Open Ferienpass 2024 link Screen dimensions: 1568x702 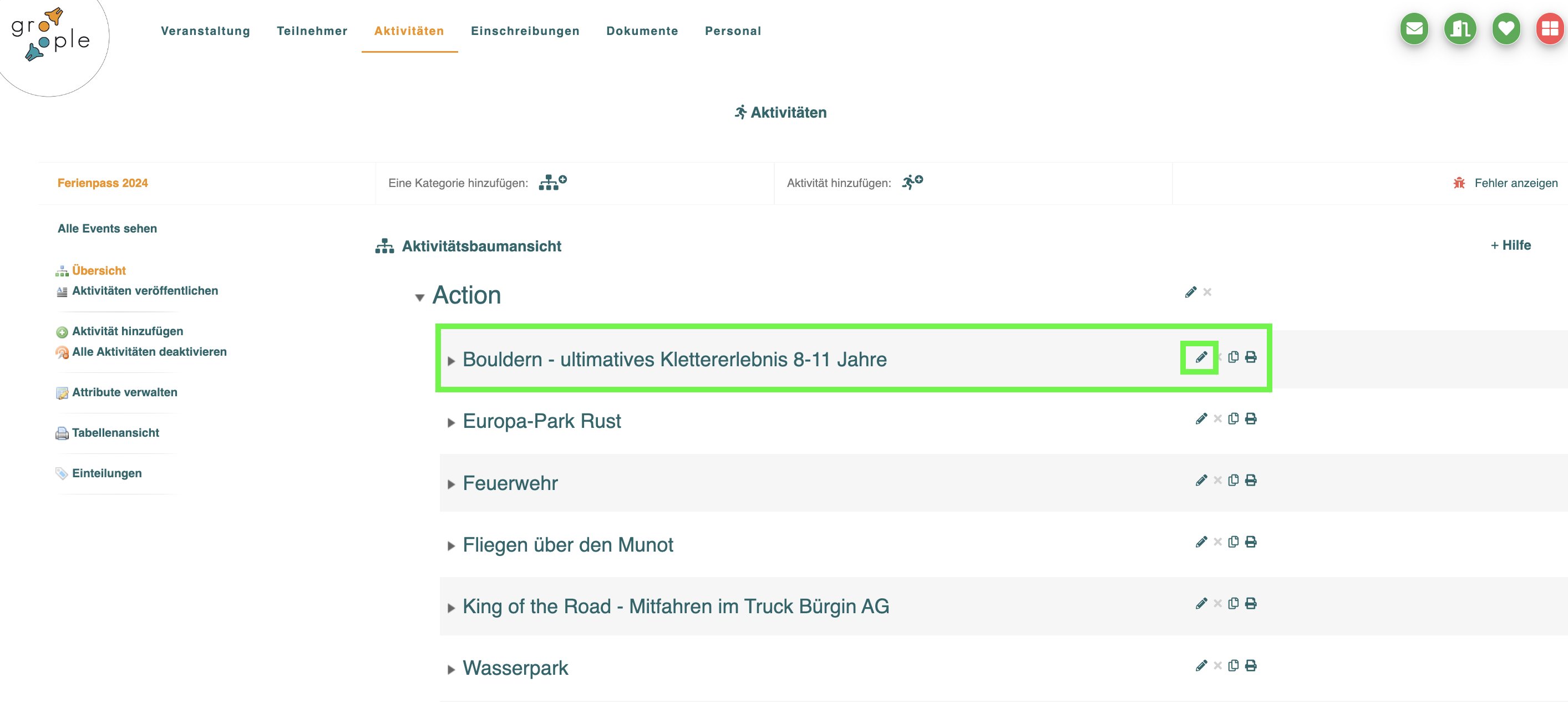click(x=103, y=183)
